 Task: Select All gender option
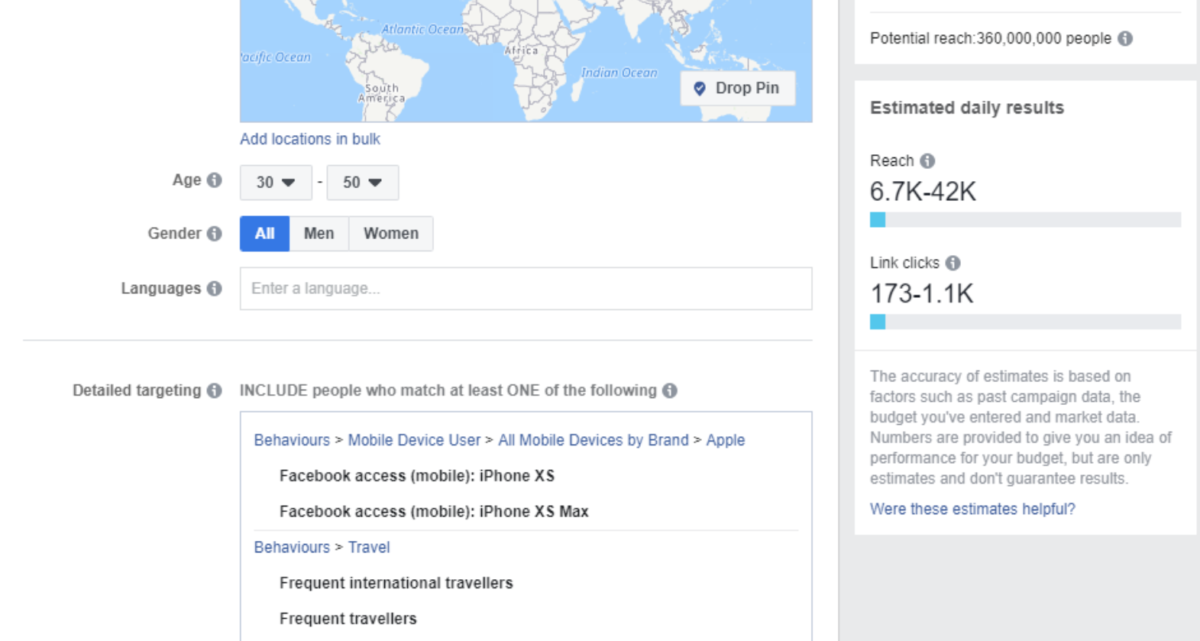coord(265,234)
